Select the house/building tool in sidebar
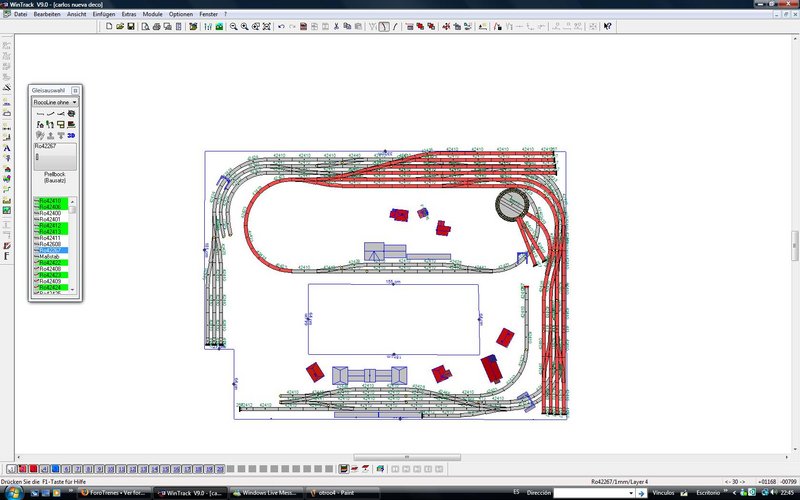This screenshot has width=800, height=500. pyautogui.click(x=7, y=168)
